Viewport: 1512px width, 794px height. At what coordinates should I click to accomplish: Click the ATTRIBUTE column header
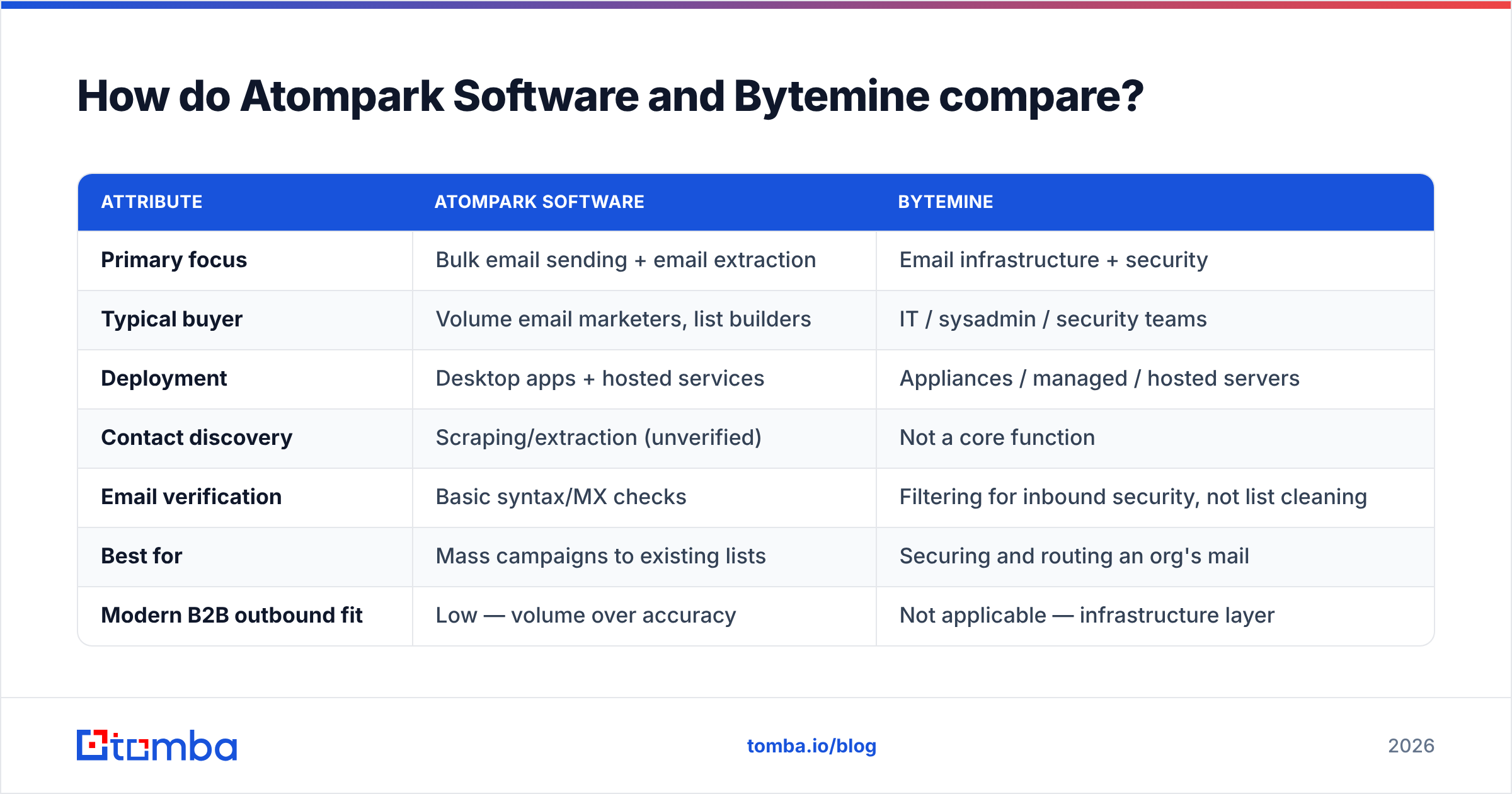coord(152,202)
